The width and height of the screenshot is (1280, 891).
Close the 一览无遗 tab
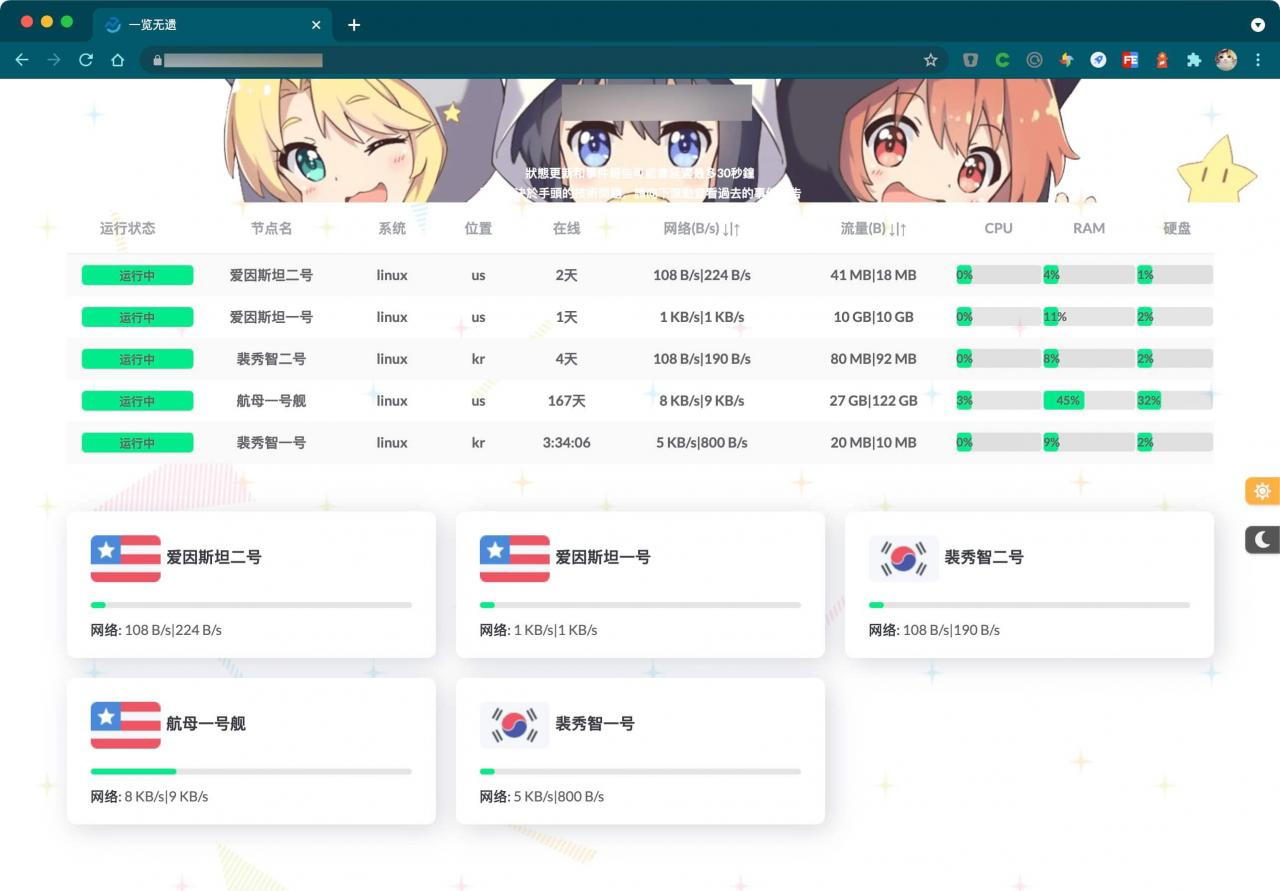tap(317, 25)
